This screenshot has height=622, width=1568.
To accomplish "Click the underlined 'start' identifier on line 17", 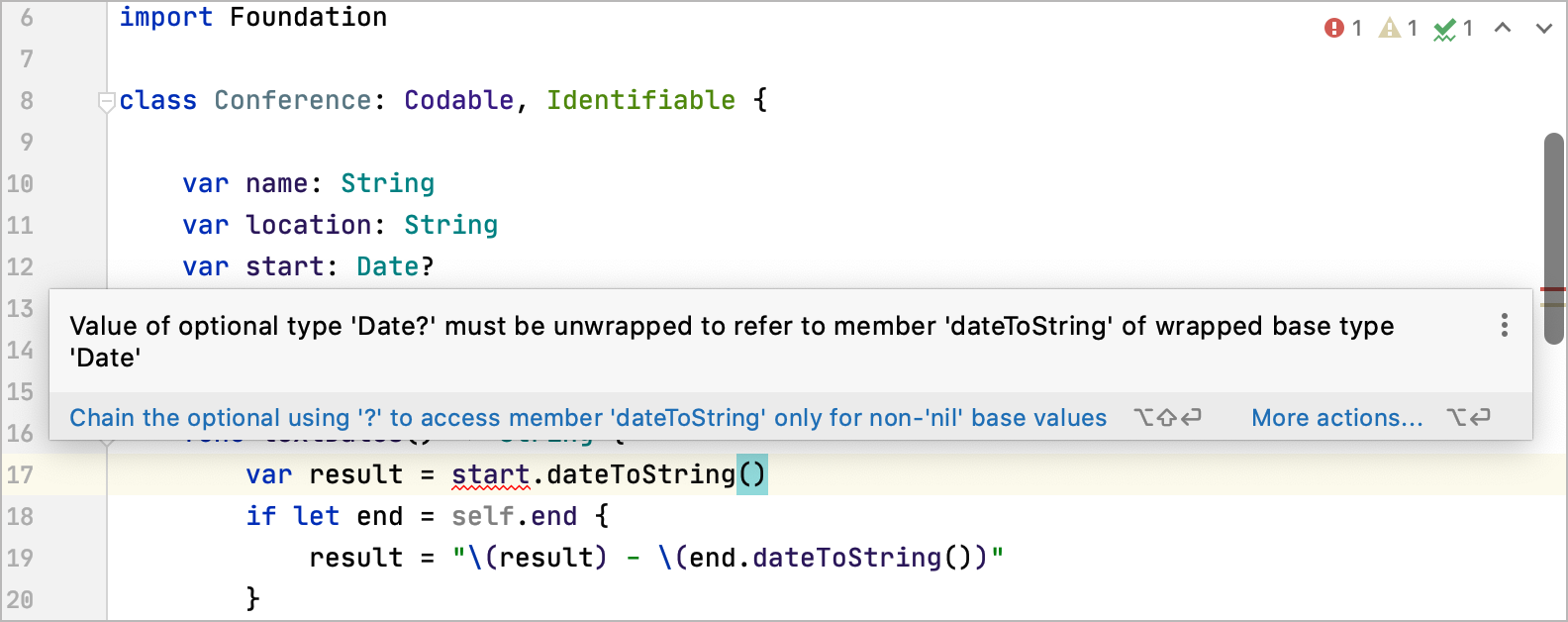I will (x=491, y=474).
